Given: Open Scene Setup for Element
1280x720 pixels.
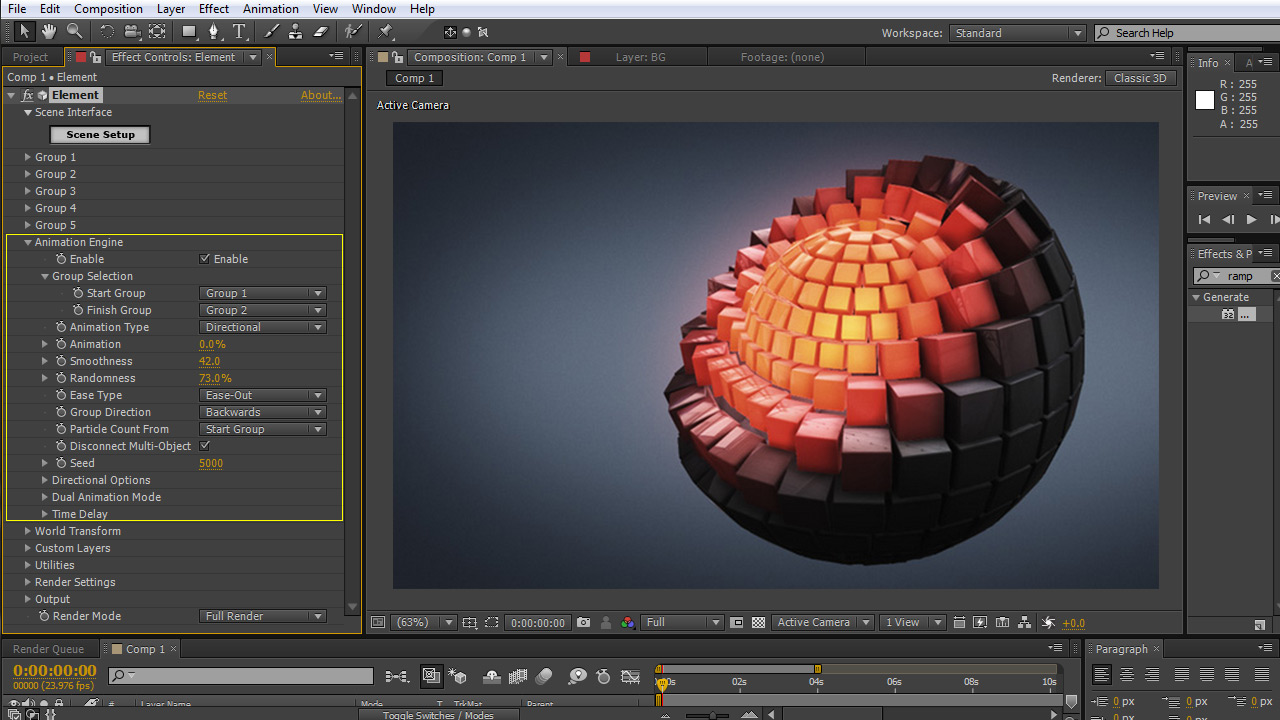Looking at the screenshot, I should click(x=99, y=134).
